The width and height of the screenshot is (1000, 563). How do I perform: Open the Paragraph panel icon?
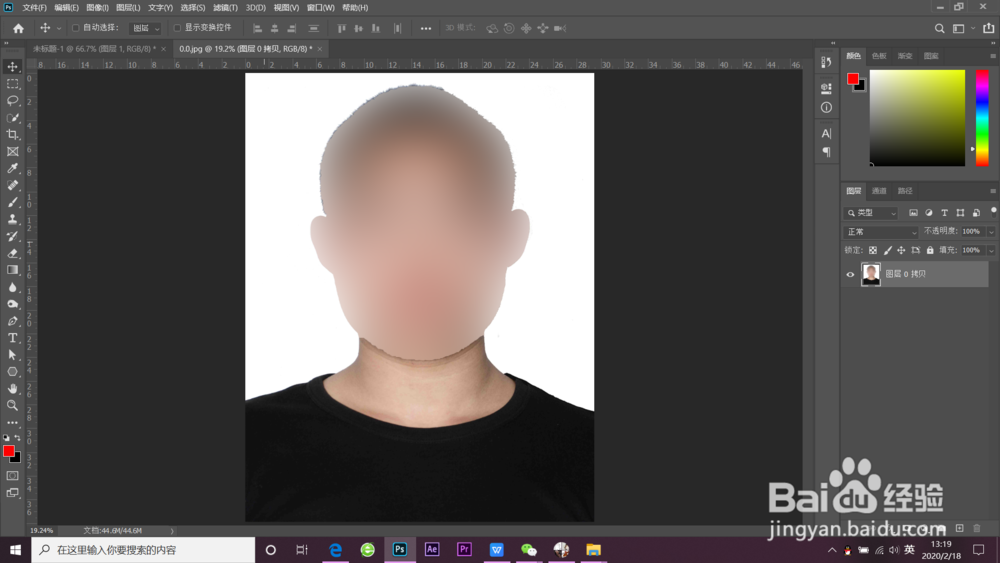tap(827, 152)
